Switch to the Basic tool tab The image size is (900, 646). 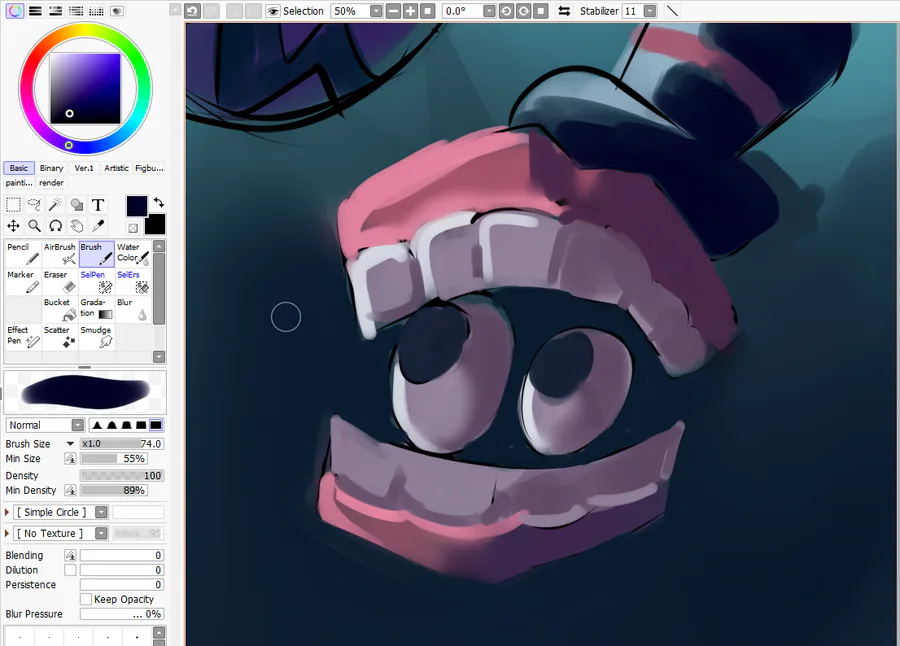pyautogui.click(x=19, y=168)
